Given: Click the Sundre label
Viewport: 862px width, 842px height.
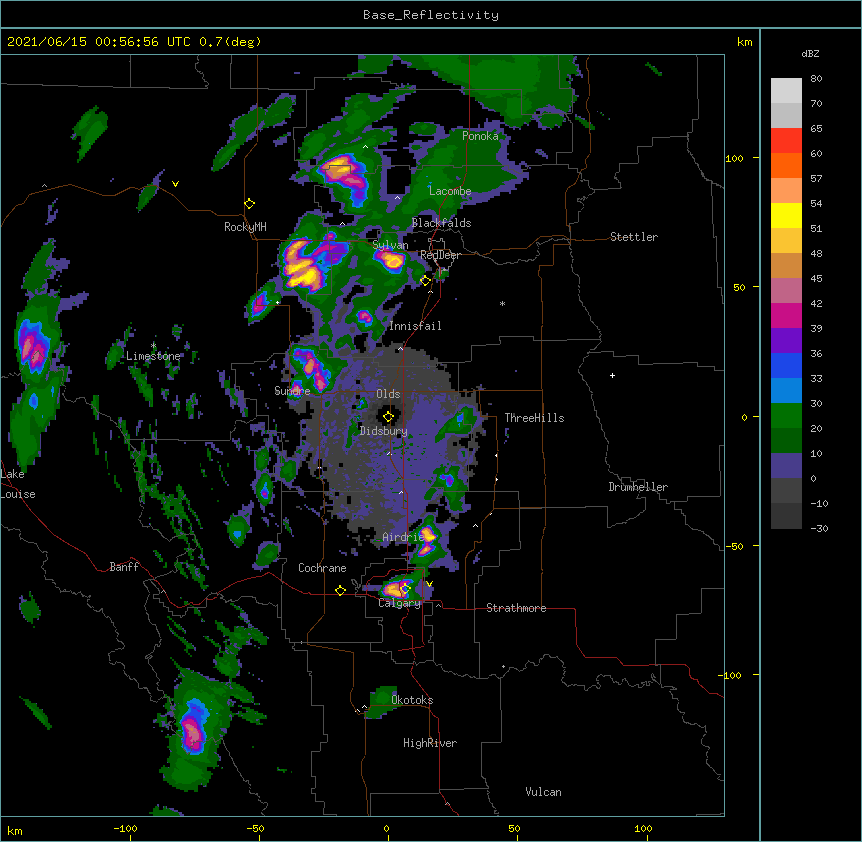Looking at the screenshot, I should pos(292,391).
